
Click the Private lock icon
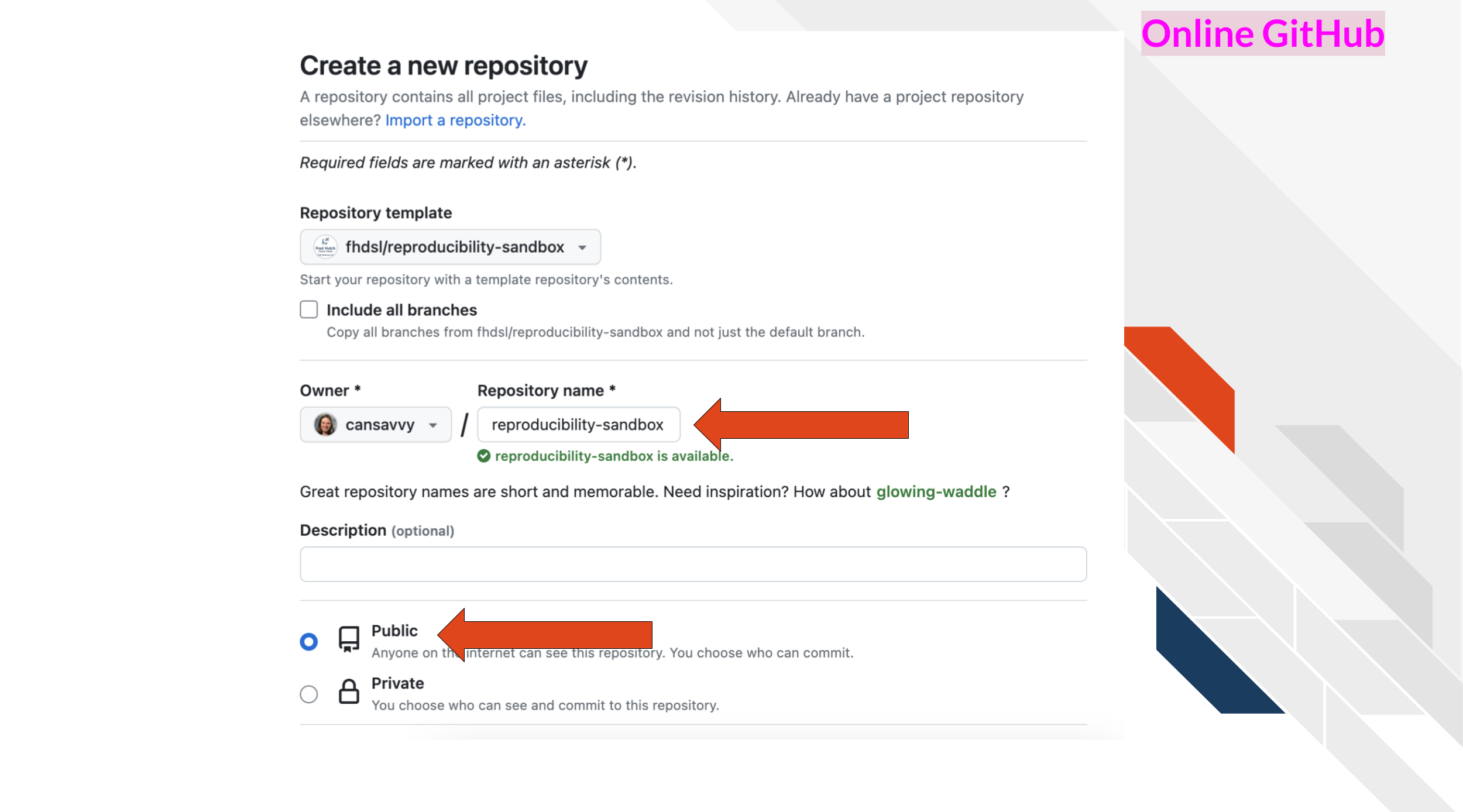point(349,691)
